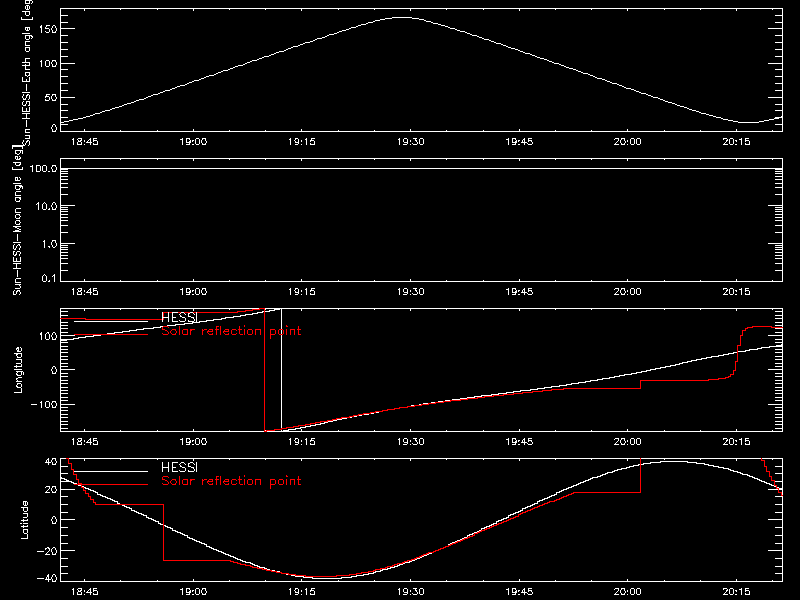The image size is (800, 600).
Task: Click the Sun-HESSI-Moon angle axis title
Action: pos(18,220)
